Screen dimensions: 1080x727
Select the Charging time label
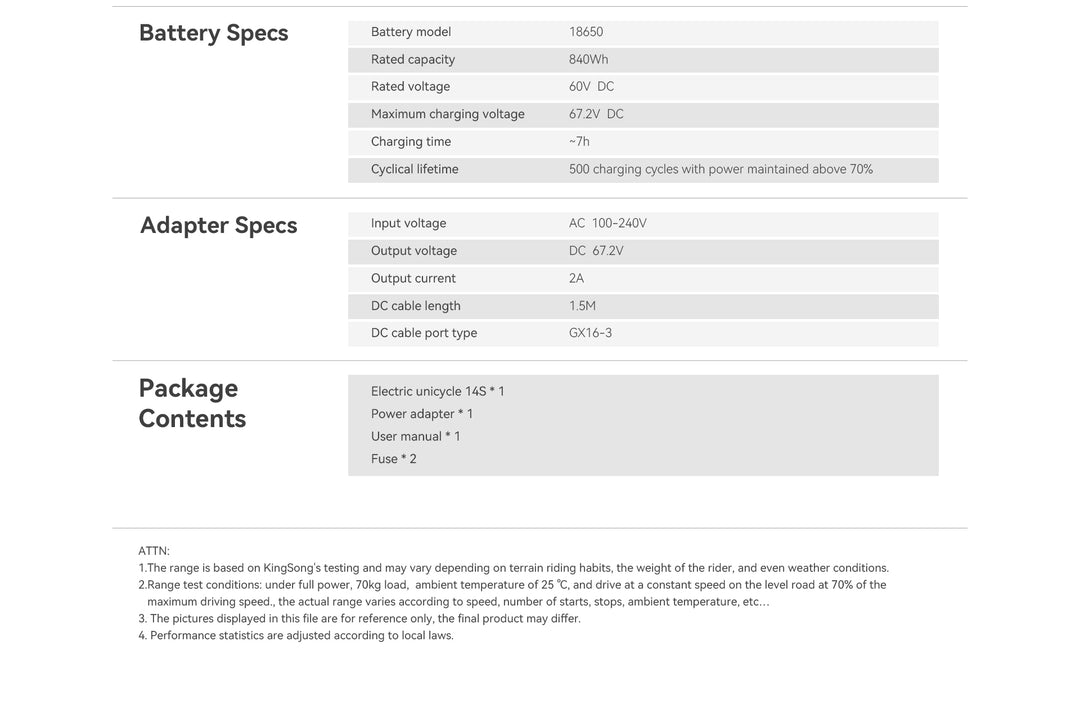410,142
